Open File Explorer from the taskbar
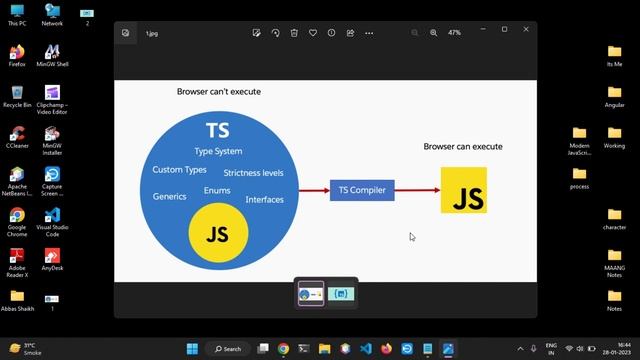The height and width of the screenshot is (360, 640). coord(324,349)
